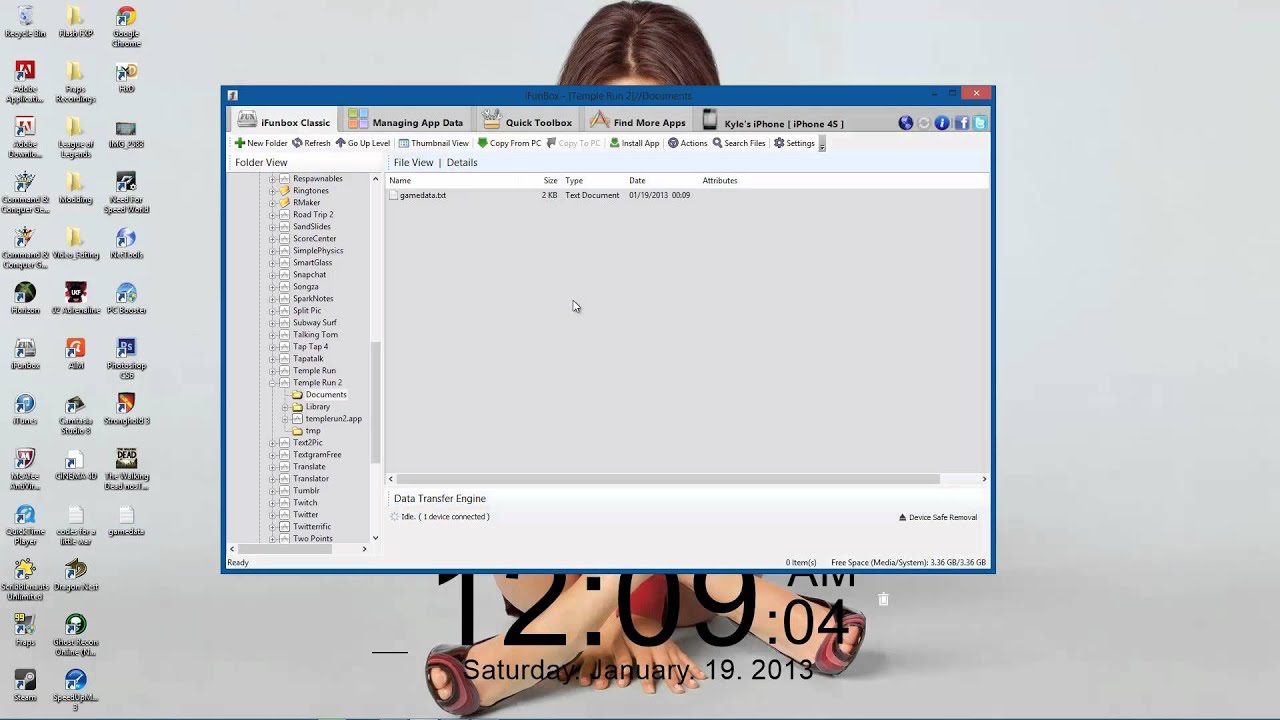The width and height of the screenshot is (1280, 720).
Task: Click the New Folder toolbar button
Action: tap(261, 143)
